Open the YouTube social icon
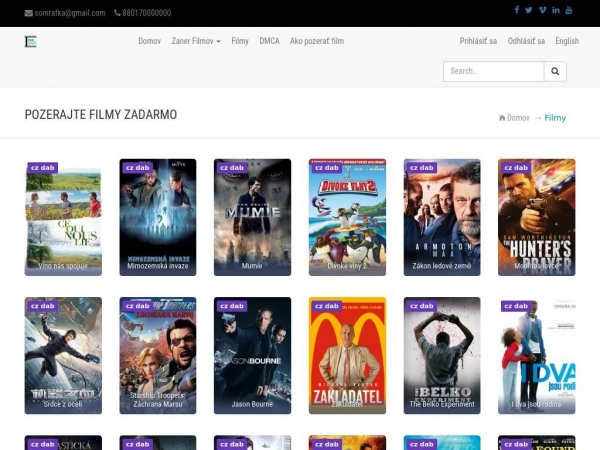 pos(569,10)
